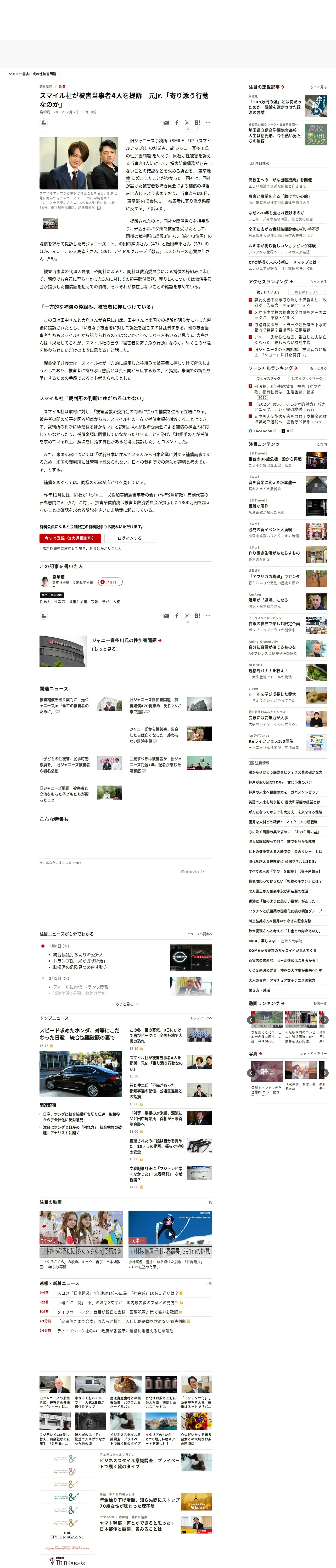Select the フェイスブック ranking tab
Screen dimensions: 336x1568
[x=268, y=379]
